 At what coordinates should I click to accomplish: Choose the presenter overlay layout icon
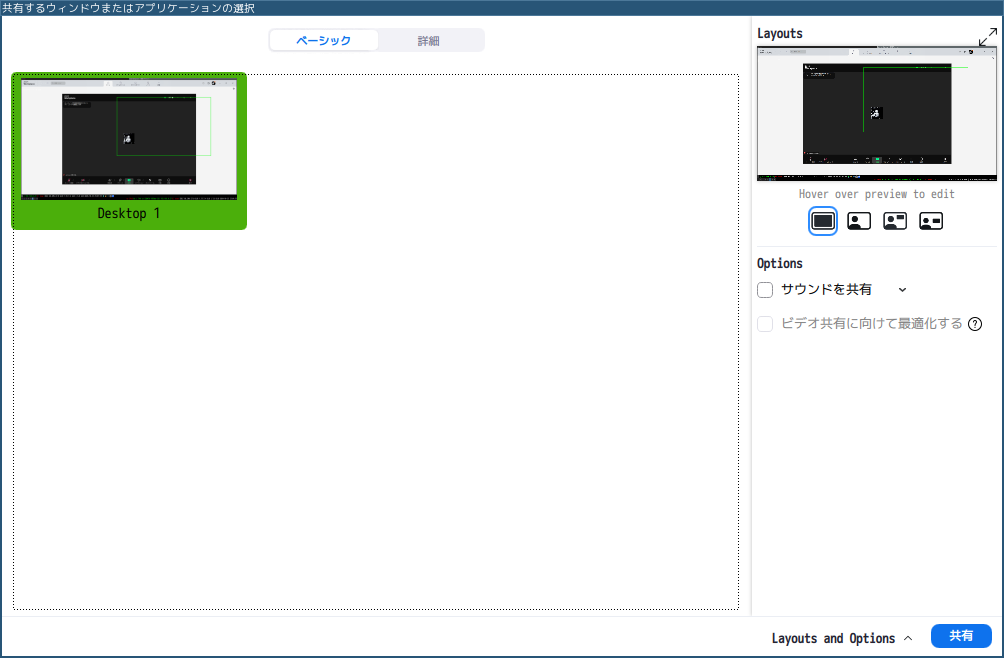click(x=859, y=221)
